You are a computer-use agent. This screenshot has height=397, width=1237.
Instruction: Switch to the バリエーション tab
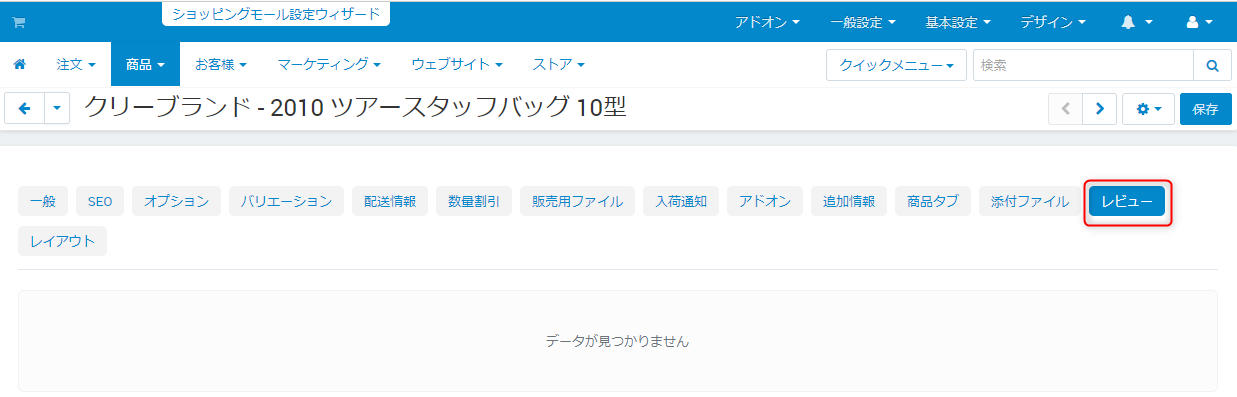(286, 201)
